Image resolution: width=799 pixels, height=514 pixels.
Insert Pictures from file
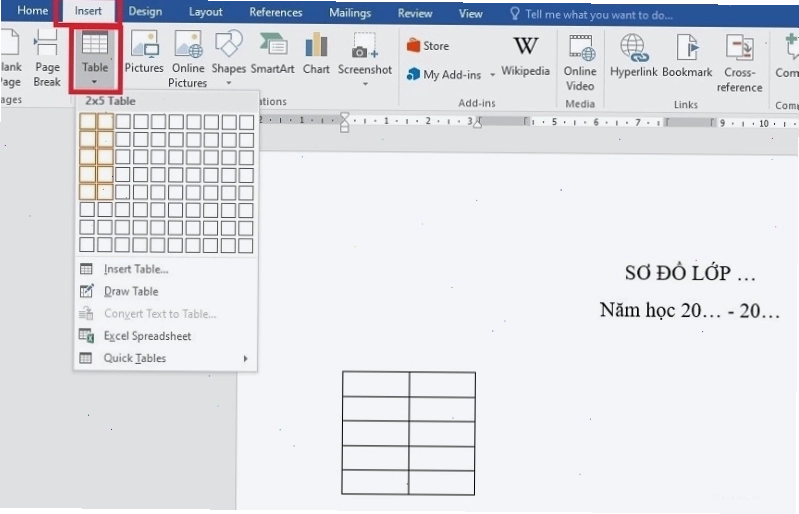pyautogui.click(x=144, y=52)
